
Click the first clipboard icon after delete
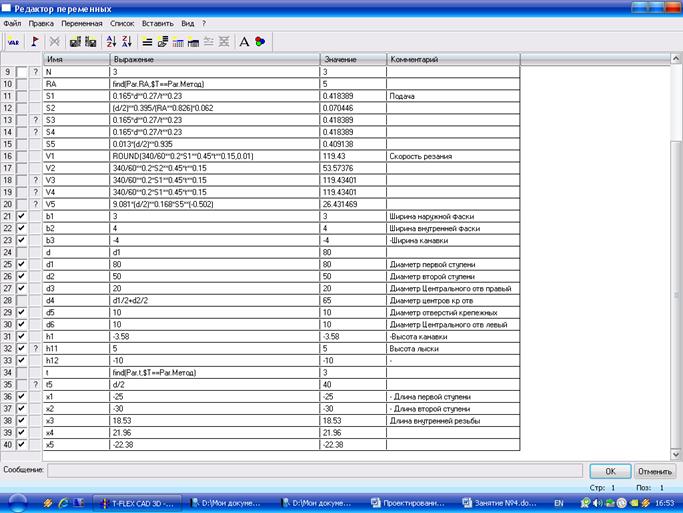click(x=75, y=42)
